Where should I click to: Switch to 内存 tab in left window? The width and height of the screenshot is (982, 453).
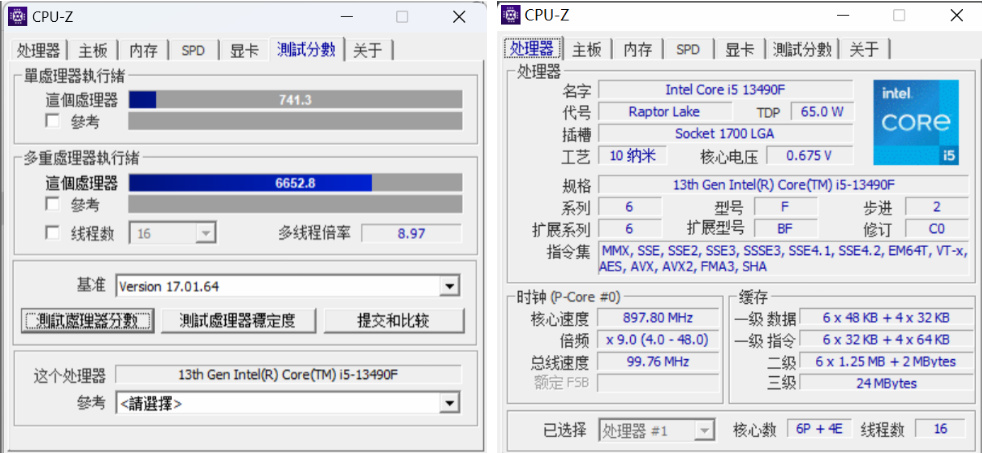pos(143,51)
